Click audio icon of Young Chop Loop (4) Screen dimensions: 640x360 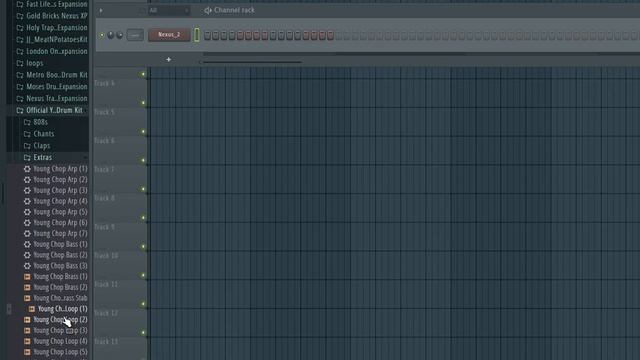click(x=27, y=341)
